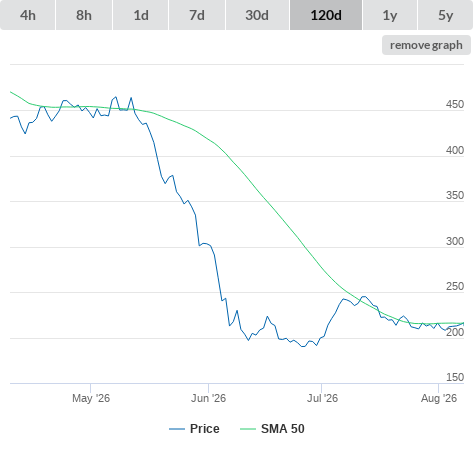
Task: Click the blue Price legend line marker
Action: click(177, 429)
